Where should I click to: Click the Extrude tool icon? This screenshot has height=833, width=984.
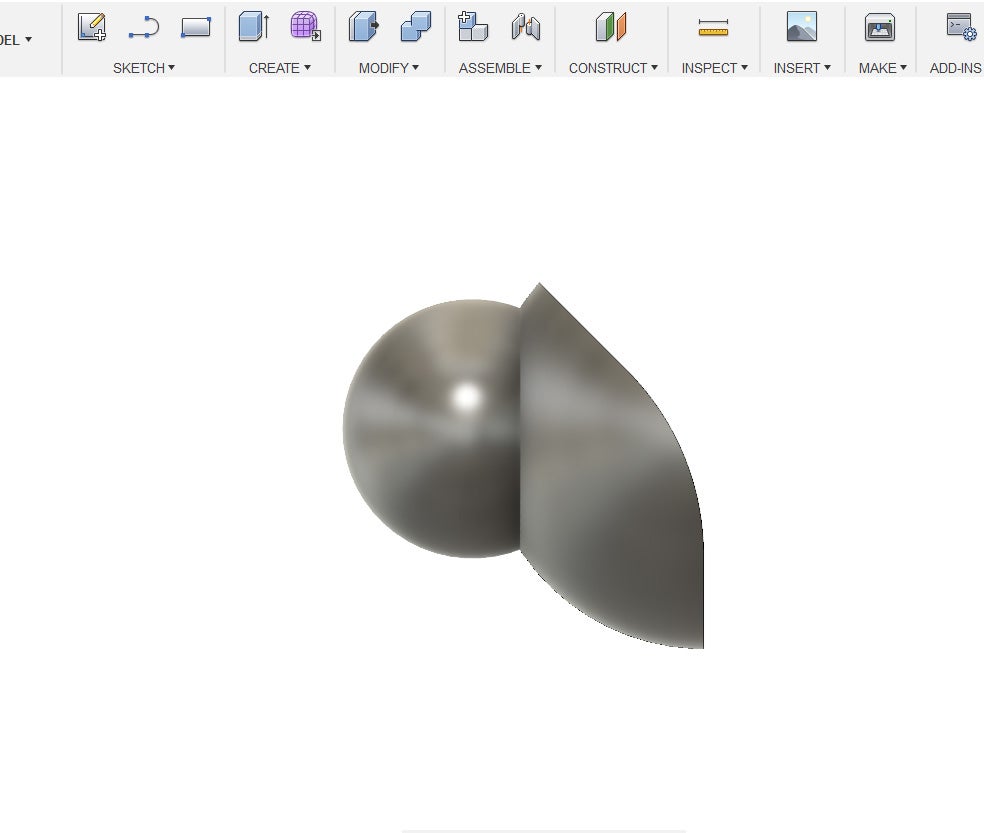(x=253, y=27)
